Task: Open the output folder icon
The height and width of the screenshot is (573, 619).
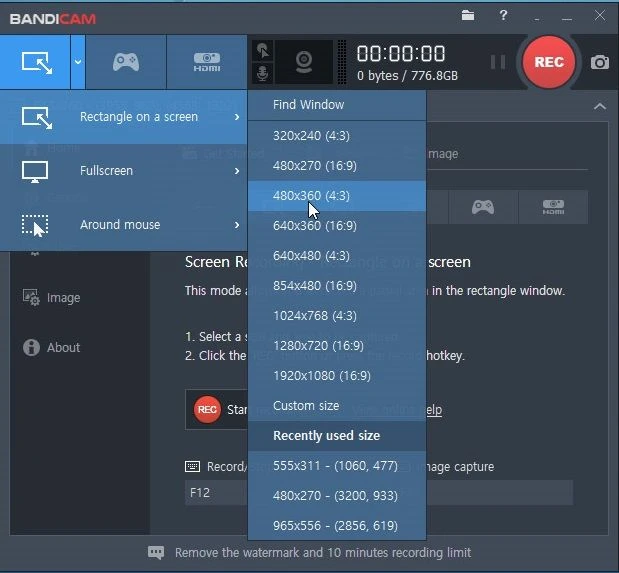Action: tap(468, 15)
